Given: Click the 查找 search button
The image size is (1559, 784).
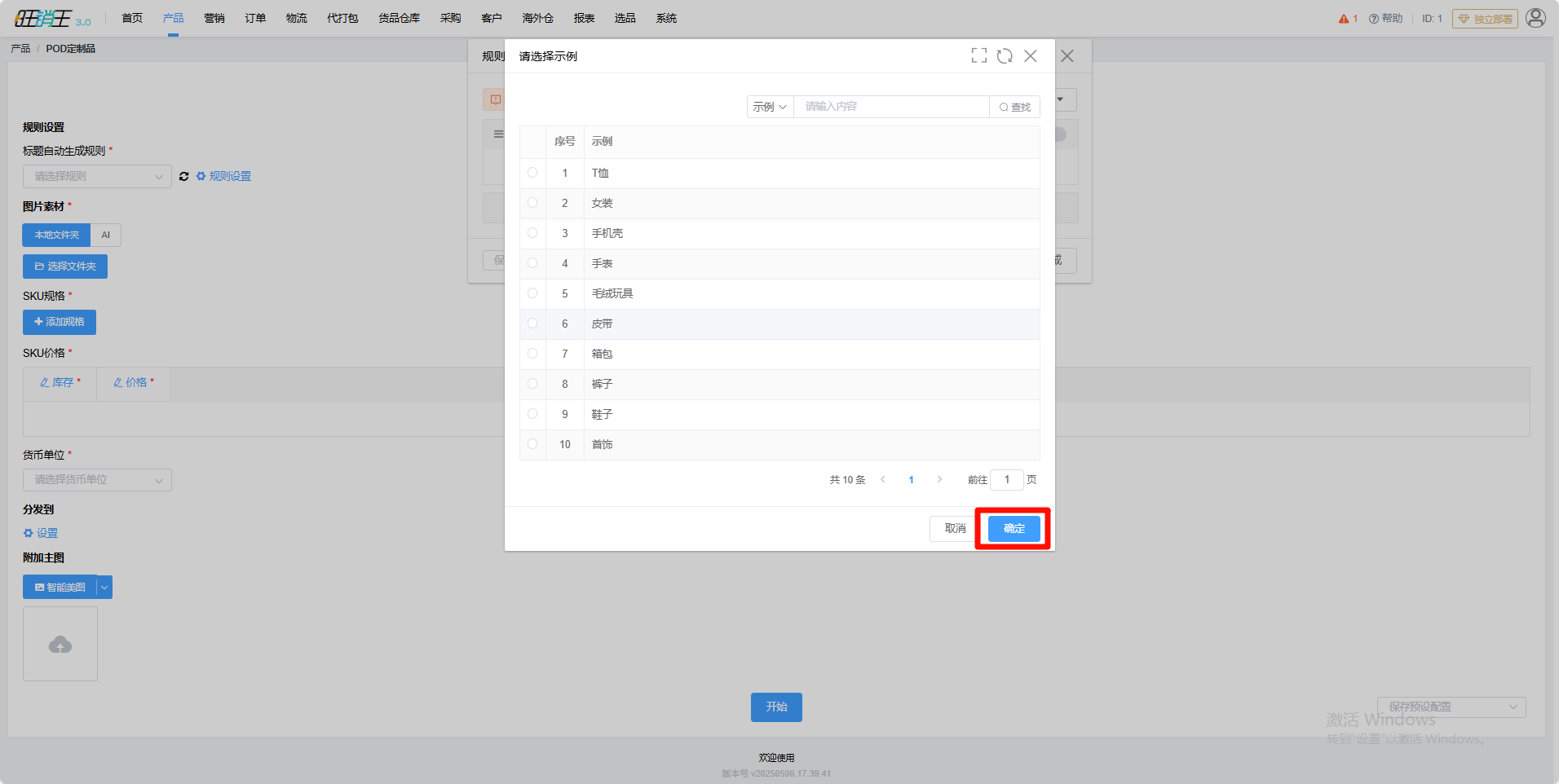Looking at the screenshot, I should coord(1015,107).
